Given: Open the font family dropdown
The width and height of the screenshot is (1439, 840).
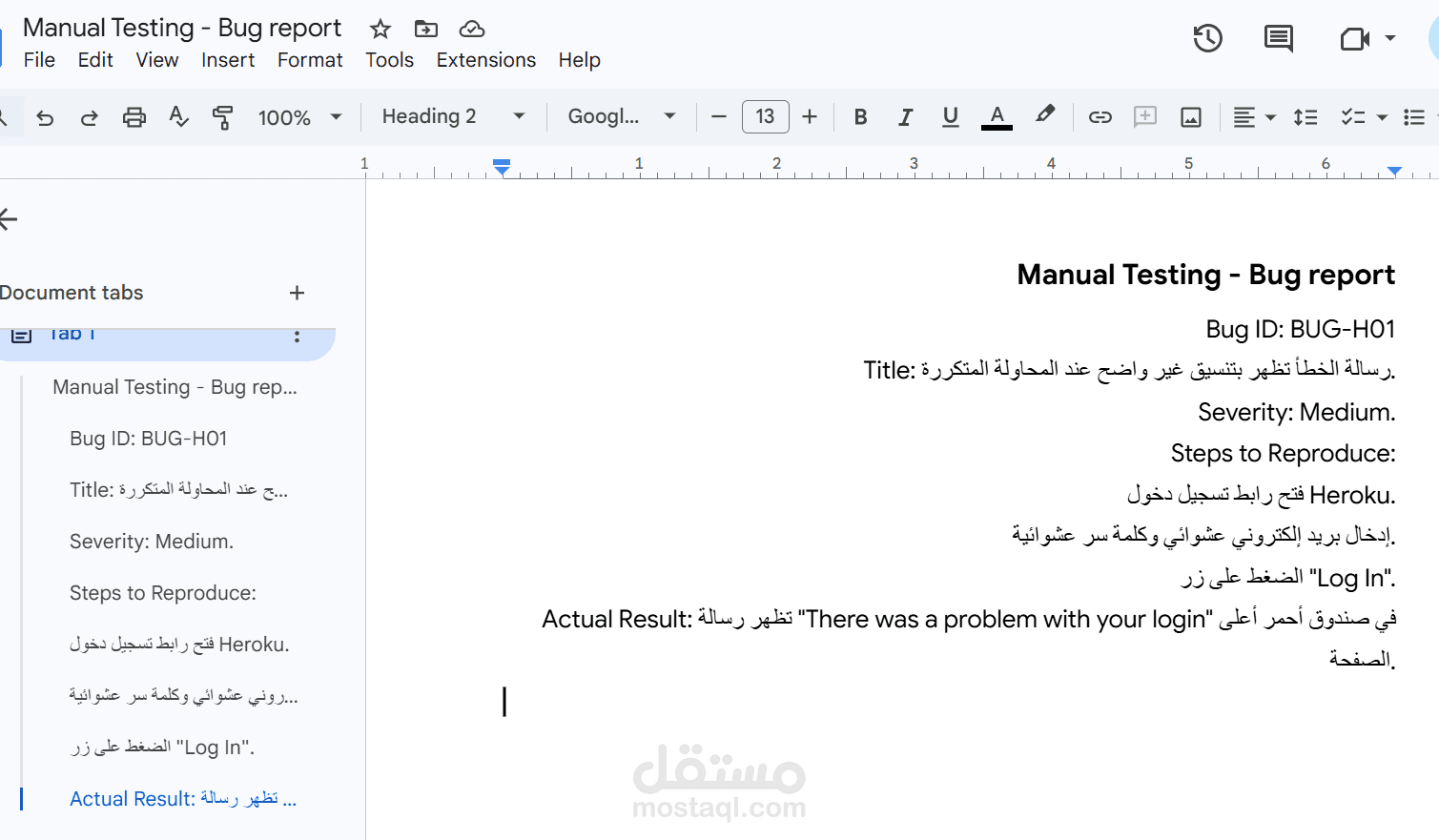Looking at the screenshot, I should [x=622, y=116].
